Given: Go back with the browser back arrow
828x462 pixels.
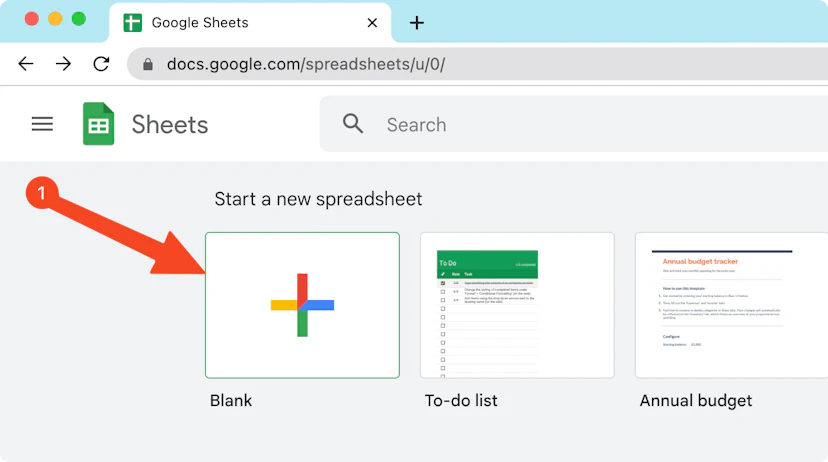Looking at the screenshot, I should coord(25,64).
